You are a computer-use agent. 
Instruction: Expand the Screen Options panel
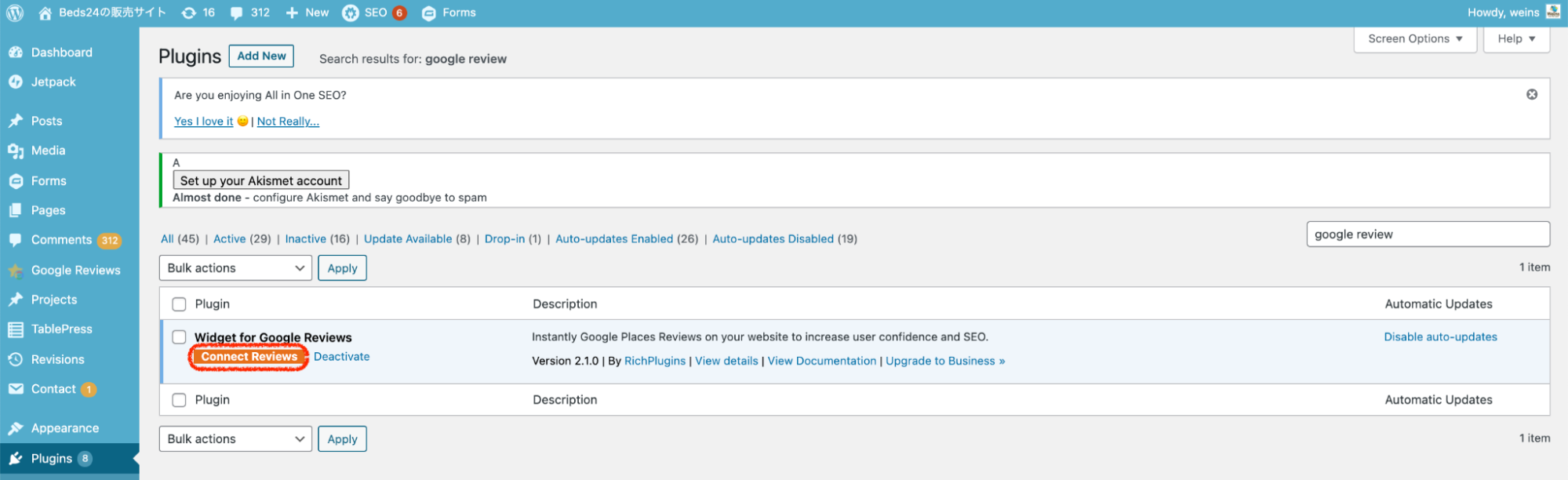[x=1414, y=38]
